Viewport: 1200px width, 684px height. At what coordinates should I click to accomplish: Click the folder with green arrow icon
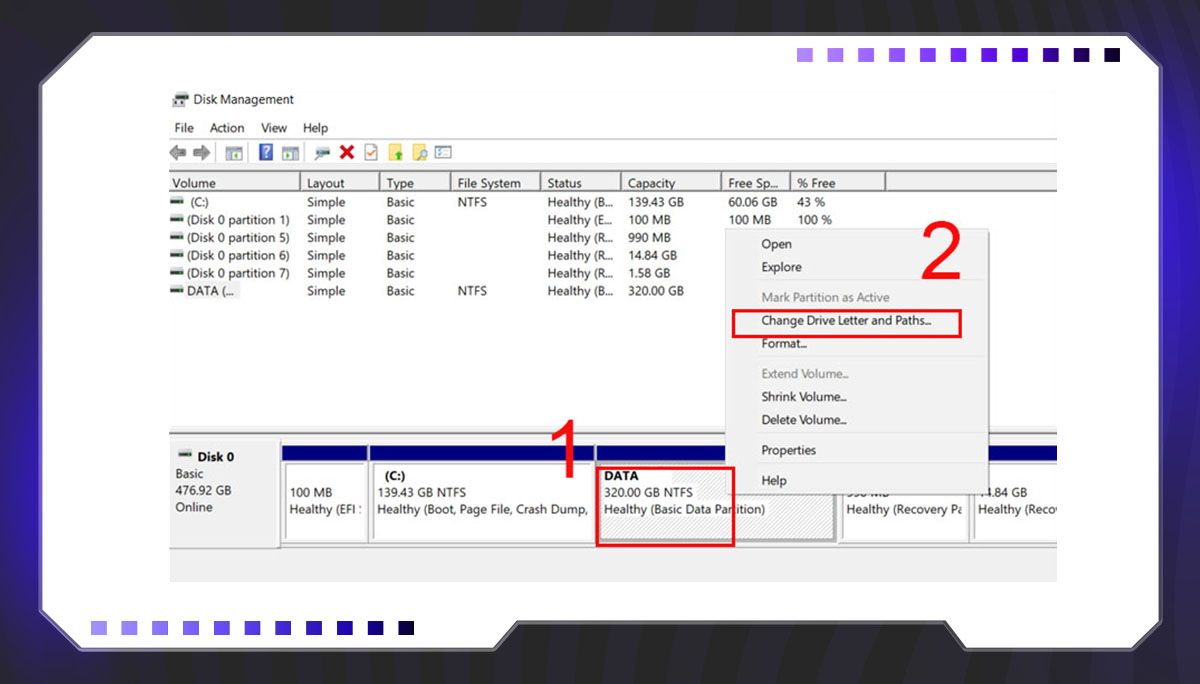[396, 153]
